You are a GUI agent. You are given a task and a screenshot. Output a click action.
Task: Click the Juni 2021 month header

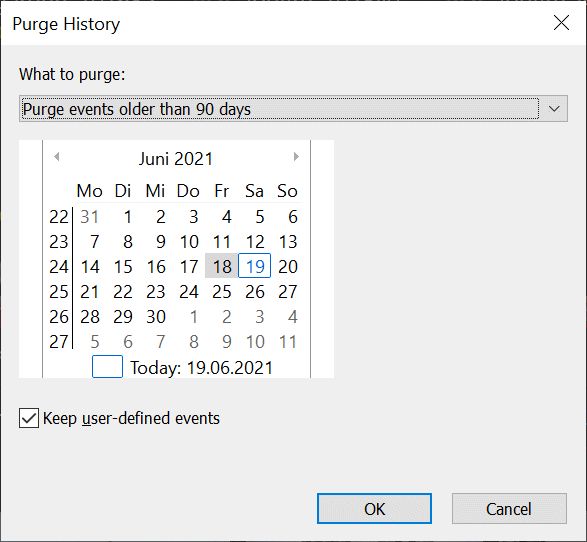176,159
